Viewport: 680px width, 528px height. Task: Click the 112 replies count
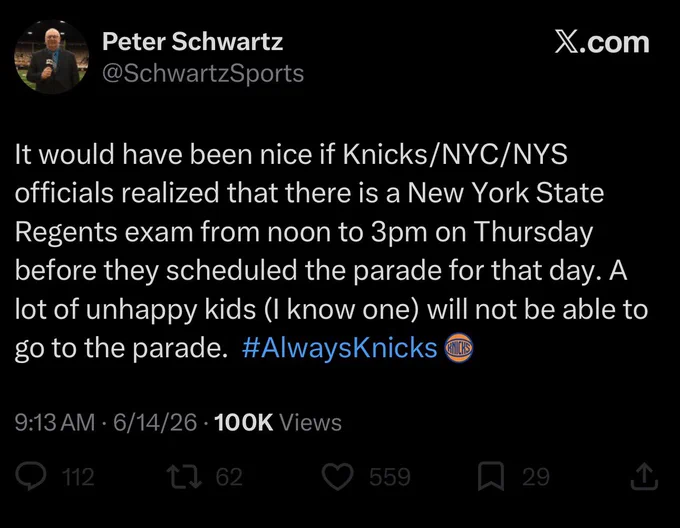click(x=78, y=477)
